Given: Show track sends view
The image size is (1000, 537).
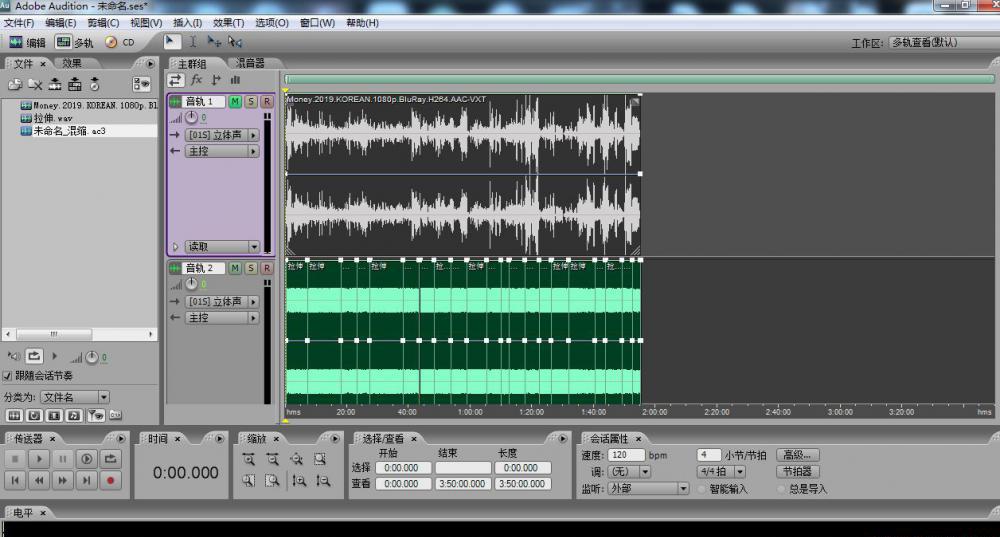Looking at the screenshot, I should 216,80.
